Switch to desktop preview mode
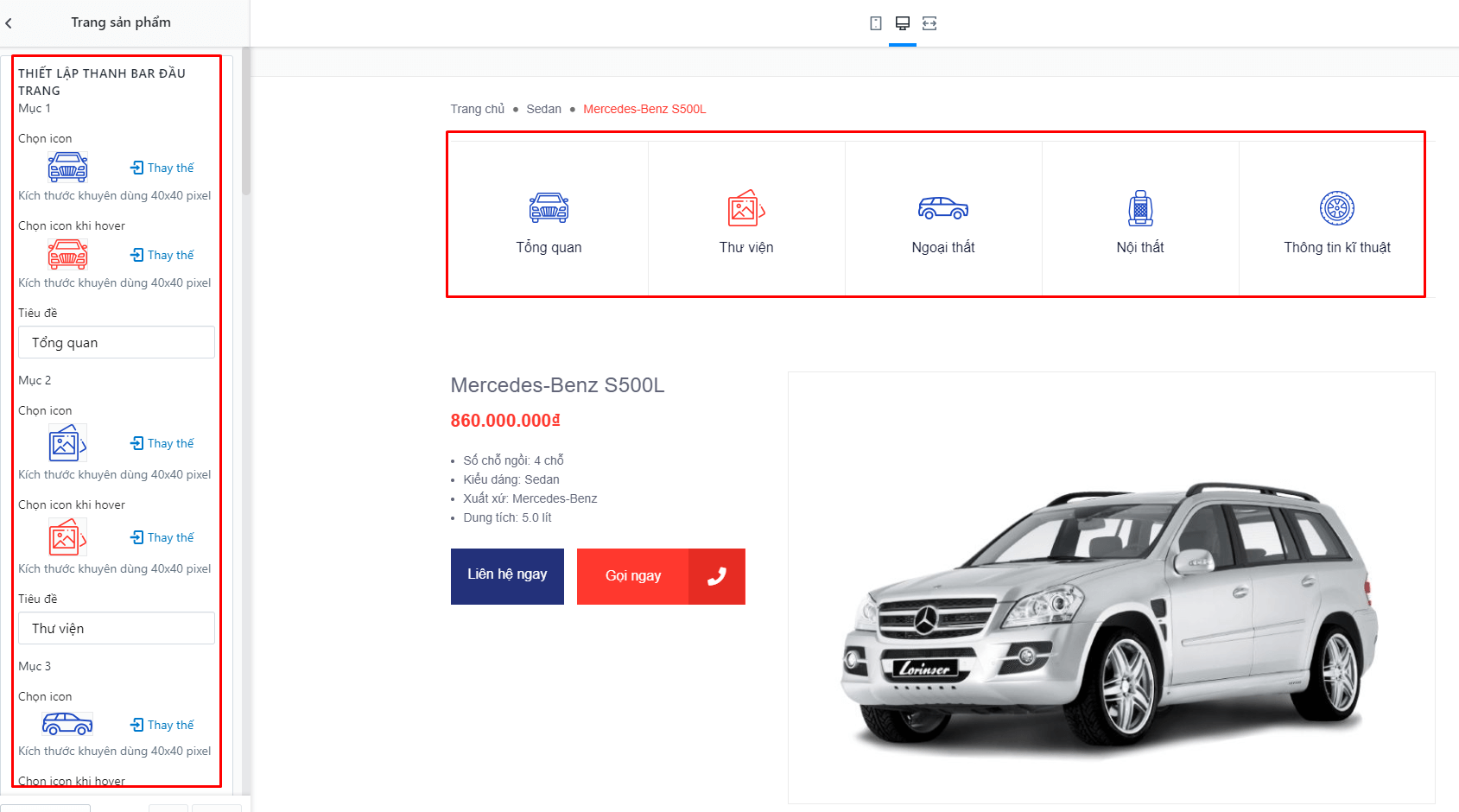Screen dimensions: 1459x812 903,23
